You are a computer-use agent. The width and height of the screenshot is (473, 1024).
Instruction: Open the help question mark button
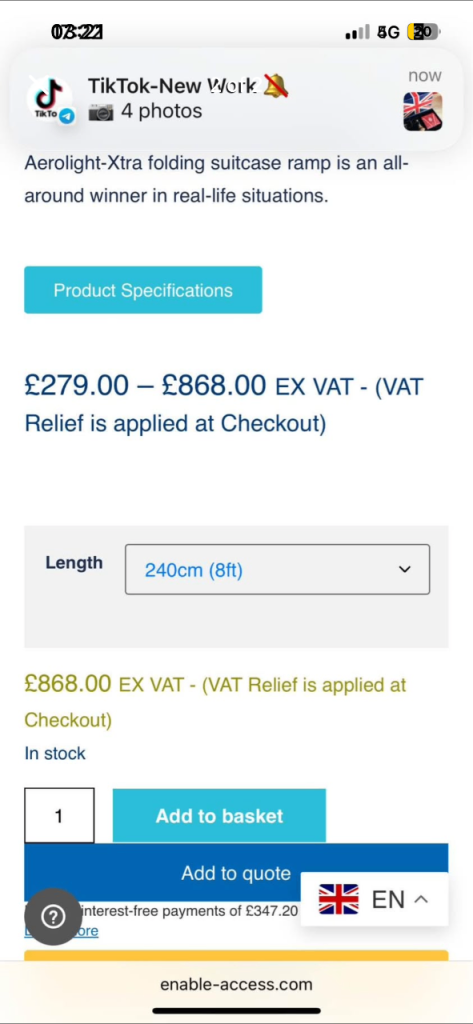[54, 917]
